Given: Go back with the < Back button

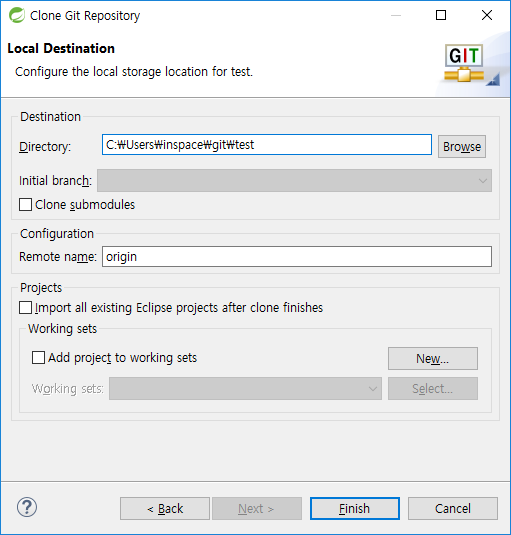Looking at the screenshot, I should pos(165,508).
